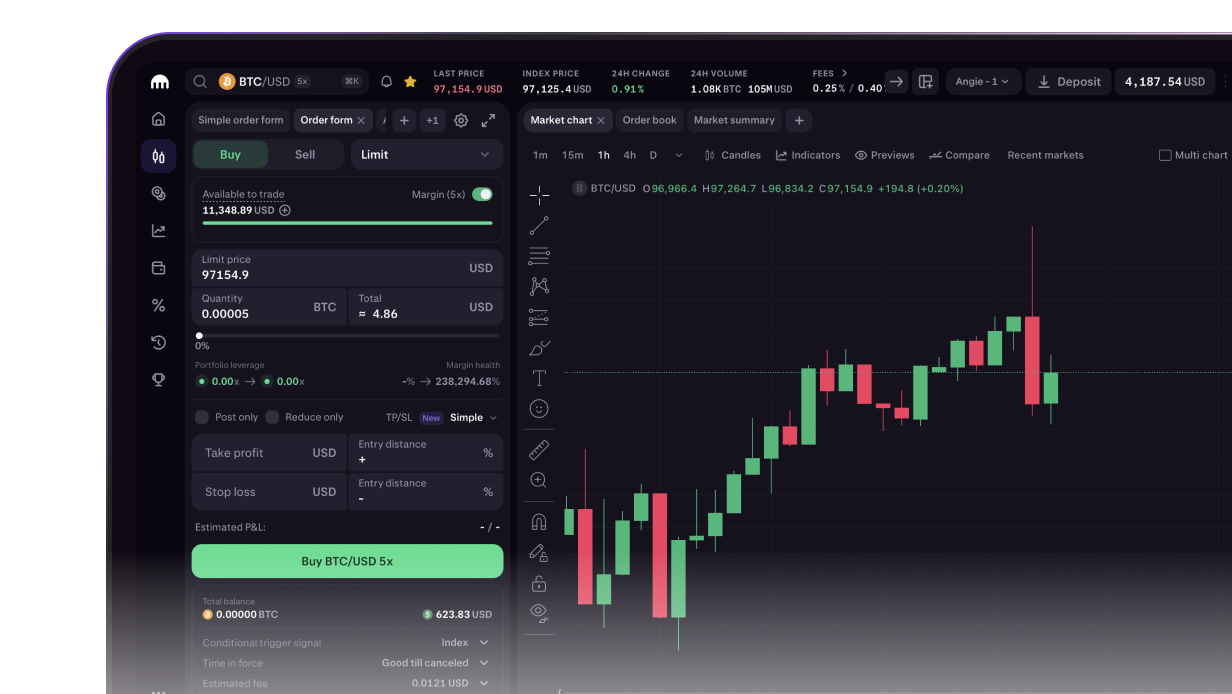This screenshot has width=1232, height=694.
Task: Select the ruler measure tool
Action: 539,450
